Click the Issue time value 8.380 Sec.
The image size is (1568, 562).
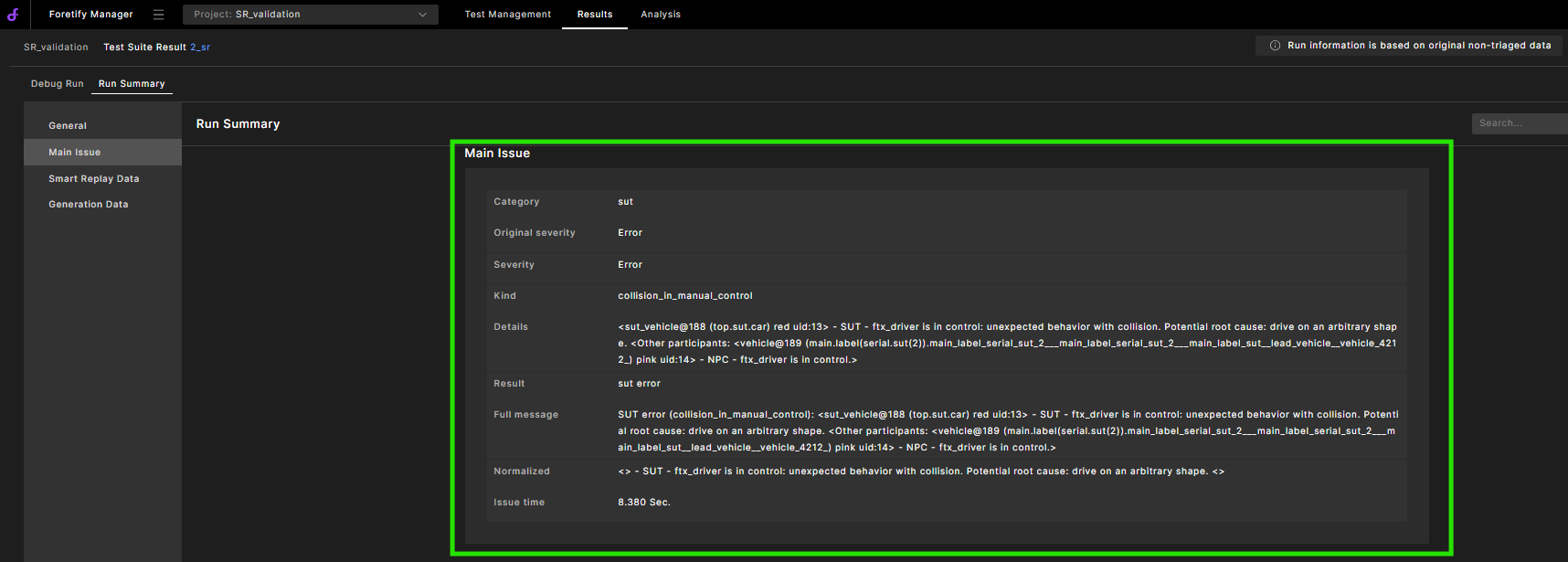pyautogui.click(x=643, y=503)
